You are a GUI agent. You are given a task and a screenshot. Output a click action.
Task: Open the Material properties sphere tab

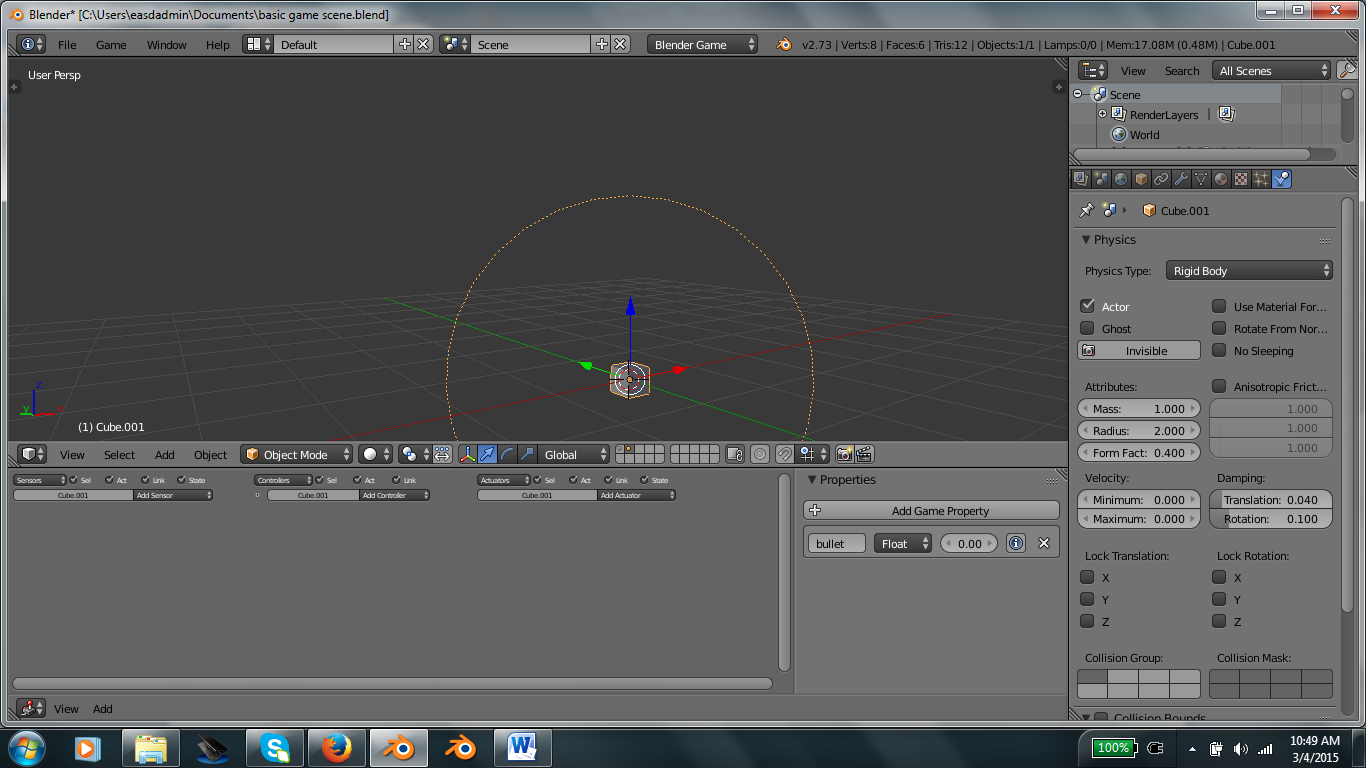click(x=1221, y=179)
